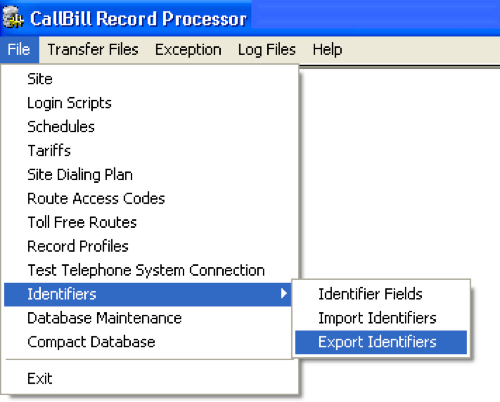Open Identifier Fields in the submenu
Screen dimensions: 500x402
[x=381, y=294]
